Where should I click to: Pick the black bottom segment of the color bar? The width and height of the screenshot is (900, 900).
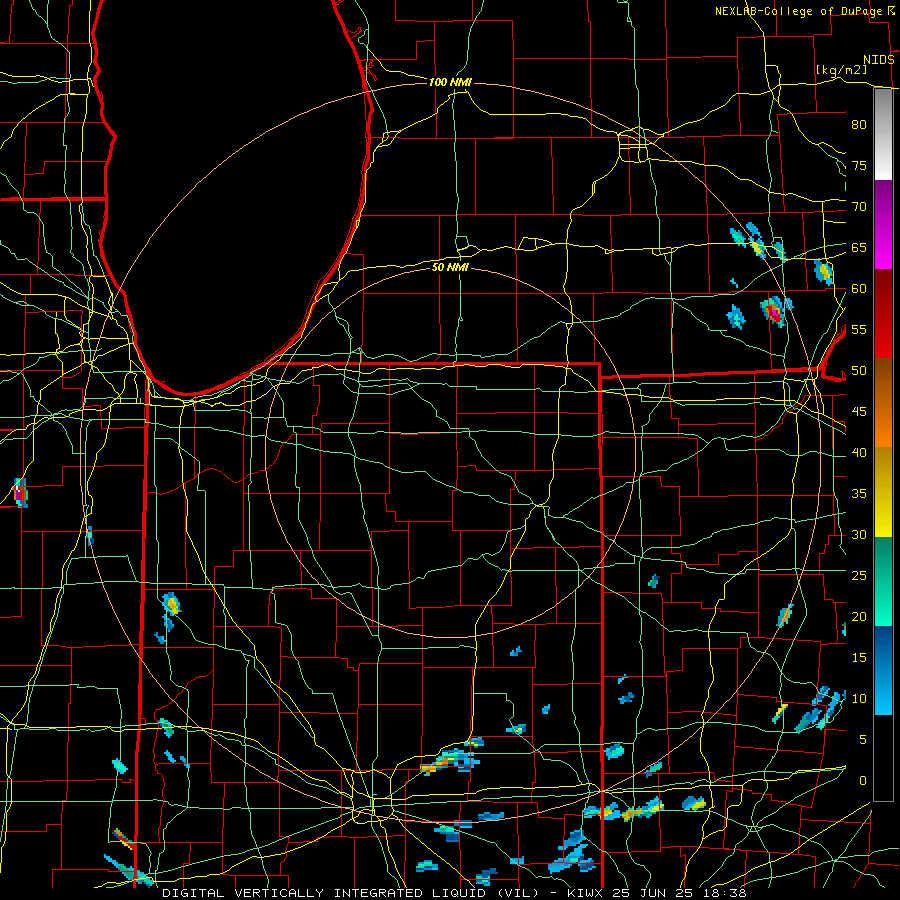click(883, 758)
